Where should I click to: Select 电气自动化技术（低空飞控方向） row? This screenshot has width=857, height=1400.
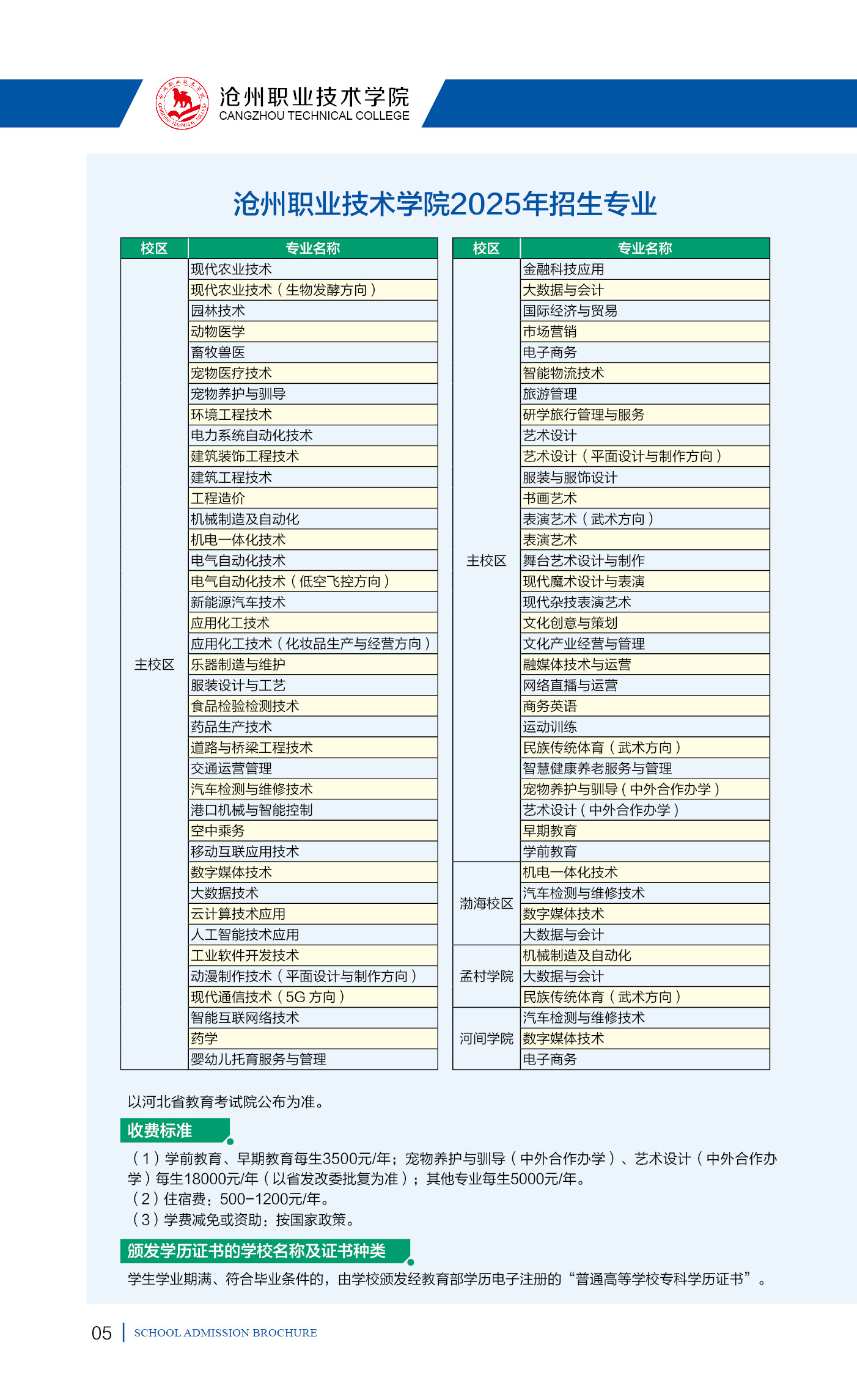pyautogui.click(x=313, y=581)
